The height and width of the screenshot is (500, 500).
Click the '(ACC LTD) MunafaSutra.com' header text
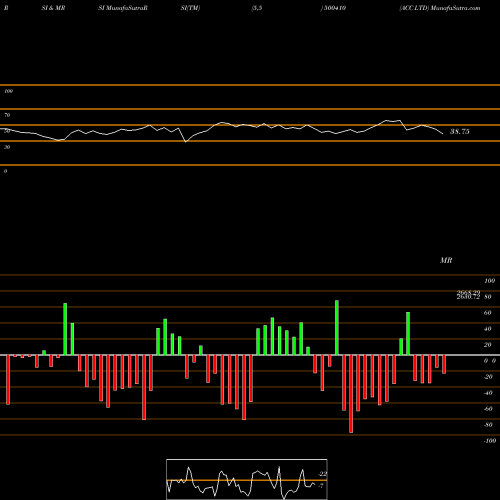440,8
